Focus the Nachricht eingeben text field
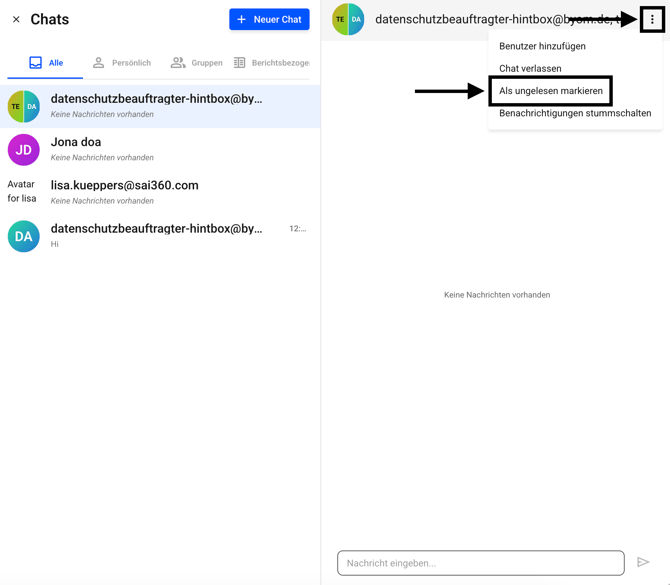The height and width of the screenshot is (585, 670). pyautogui.click(x=480, y=563)
